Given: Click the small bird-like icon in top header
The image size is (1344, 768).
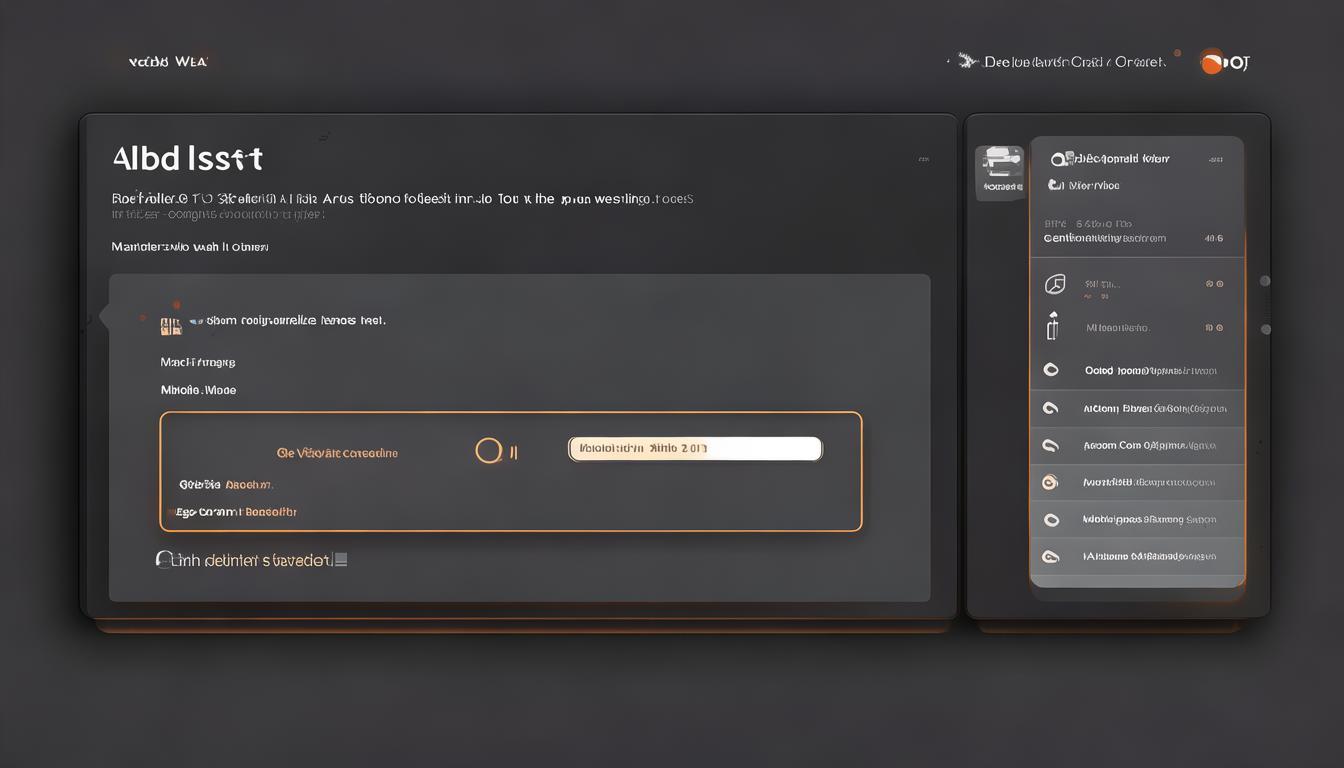Looking at the screenshot, I should point(966,61).
